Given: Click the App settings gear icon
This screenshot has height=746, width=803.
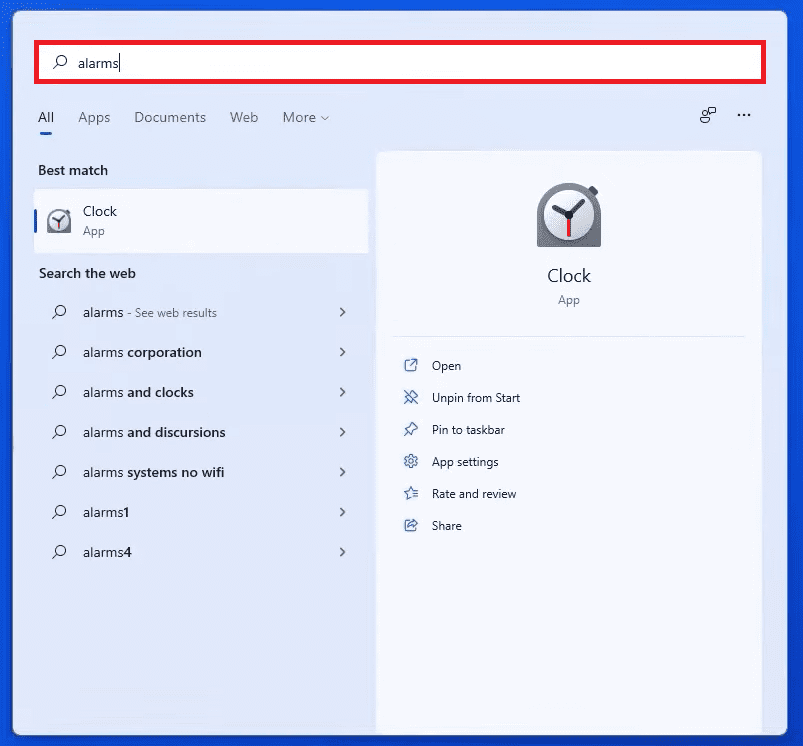Looking at the screenshot, I should tap(410, 462).
